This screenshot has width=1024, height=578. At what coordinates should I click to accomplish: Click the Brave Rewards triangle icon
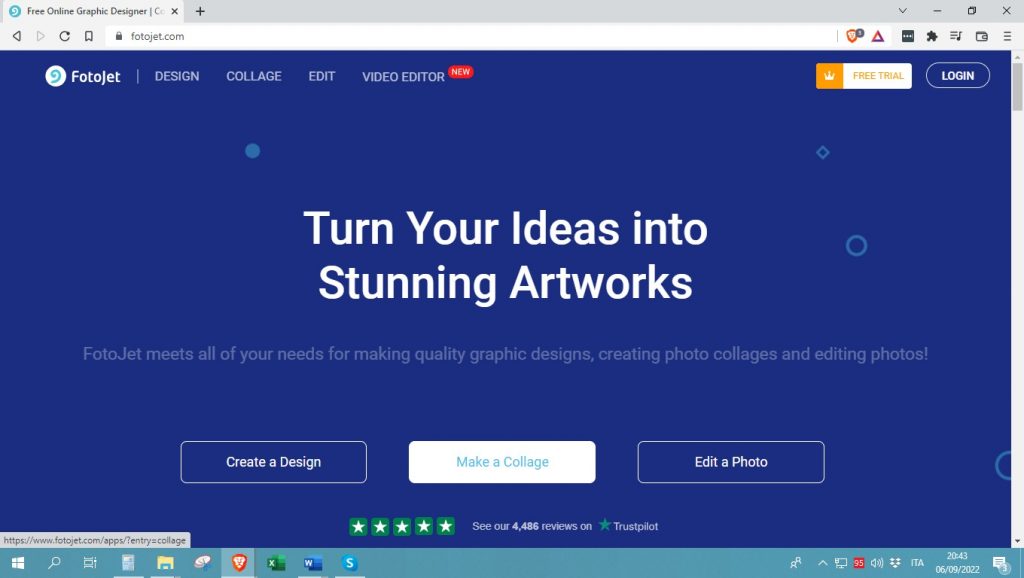[878, 36]
